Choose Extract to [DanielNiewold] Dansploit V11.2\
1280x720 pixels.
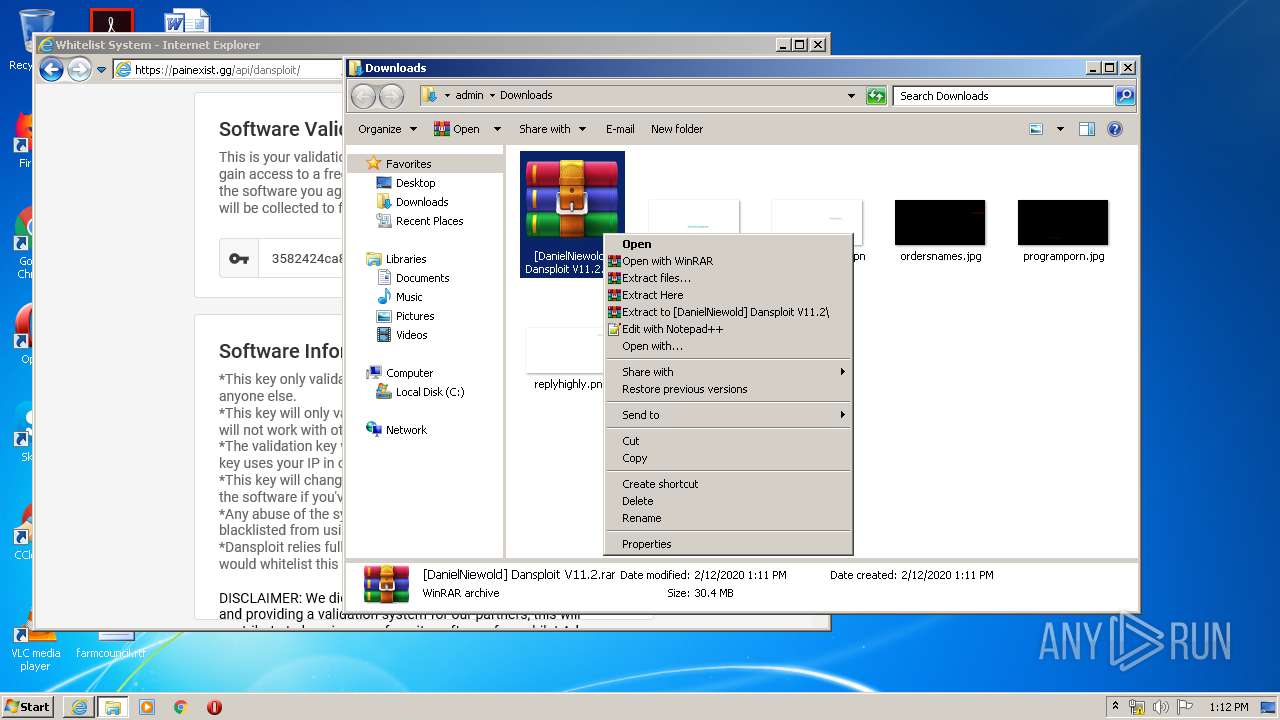tap(728, 312)
